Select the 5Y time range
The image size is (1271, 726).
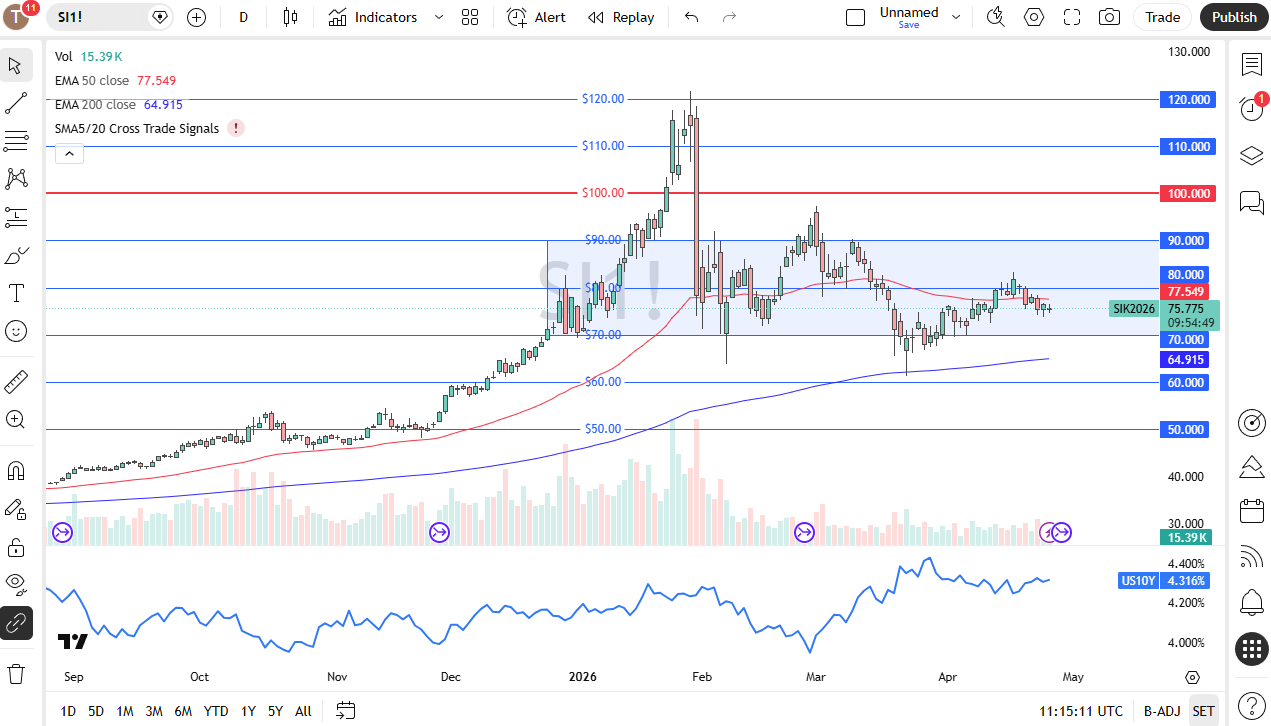coord(275,711)
